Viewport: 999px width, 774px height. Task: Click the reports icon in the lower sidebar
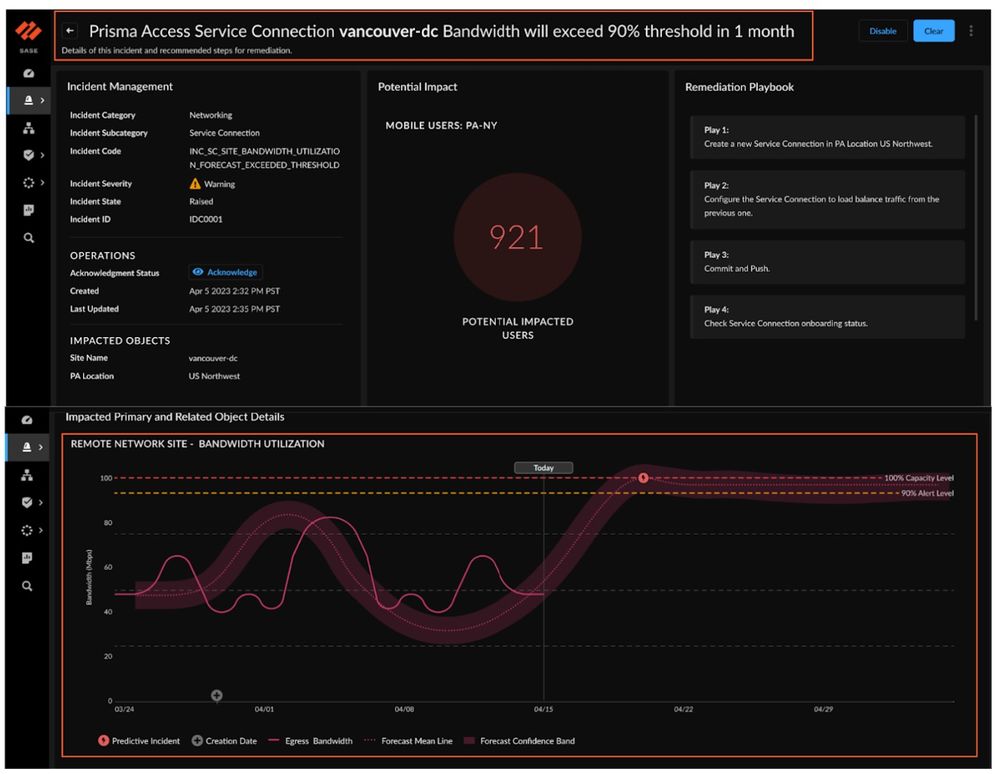coord(28,558)
